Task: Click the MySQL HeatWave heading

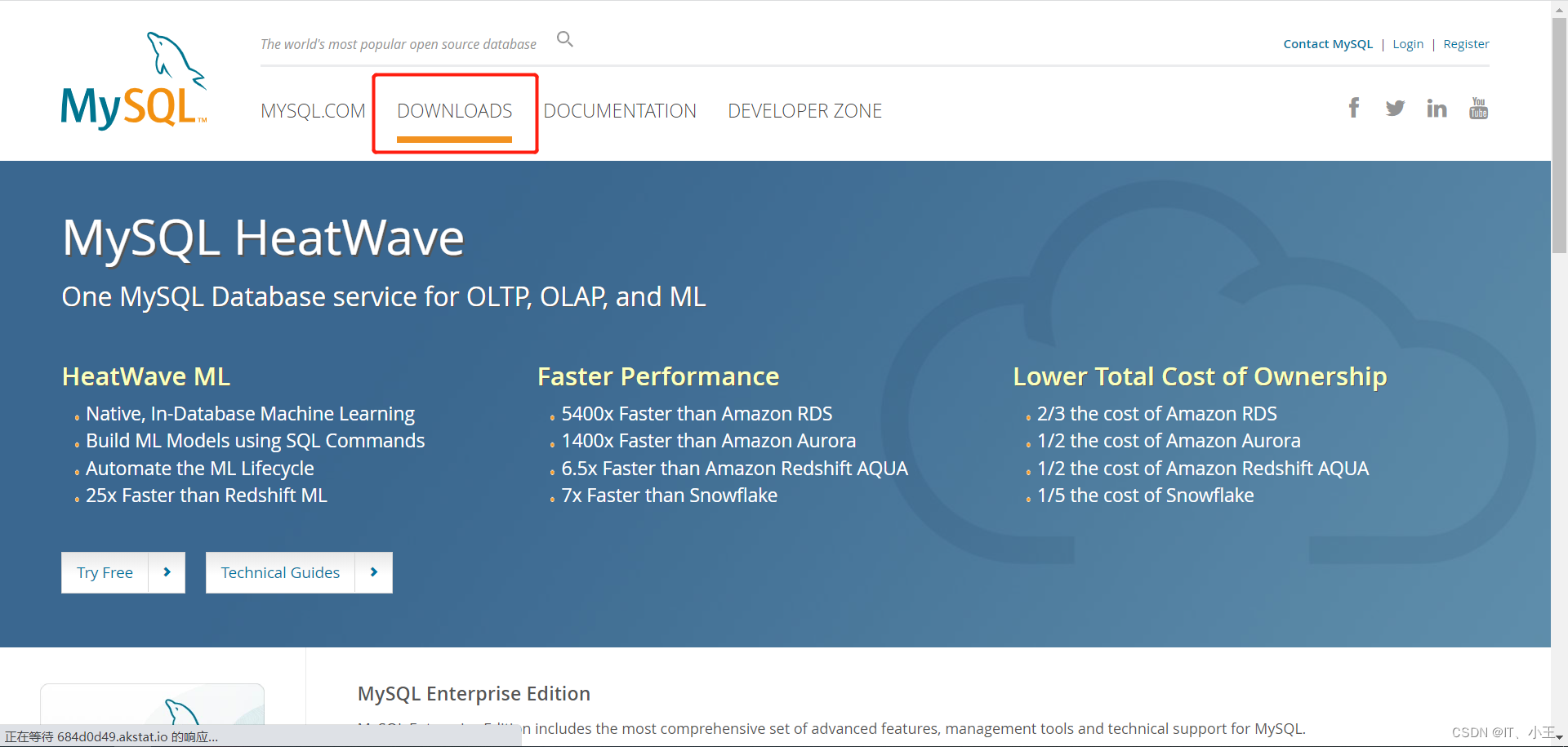Action: [263, 238]
